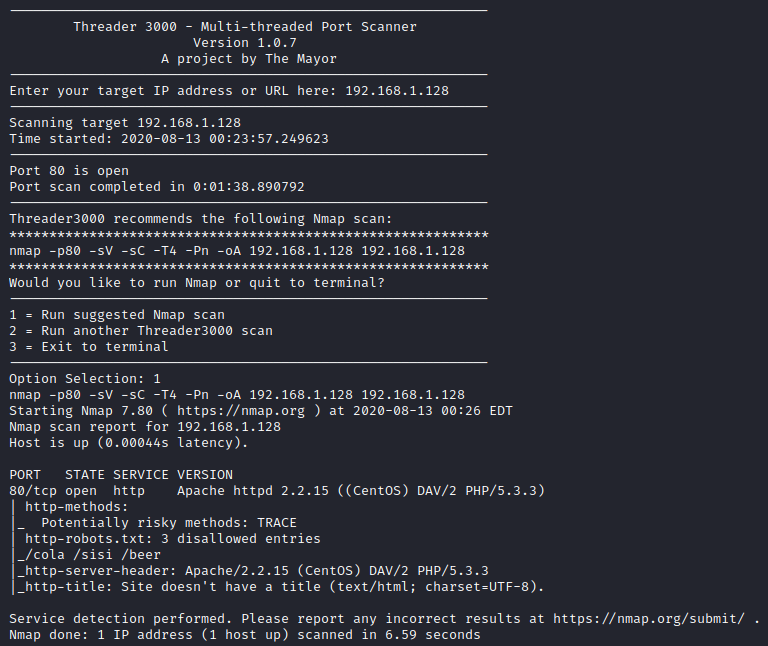This screenshot has width=768, height=646.
Task: Click option '1 = Run suggested Nmap scan'
Action: pos(117,314)
